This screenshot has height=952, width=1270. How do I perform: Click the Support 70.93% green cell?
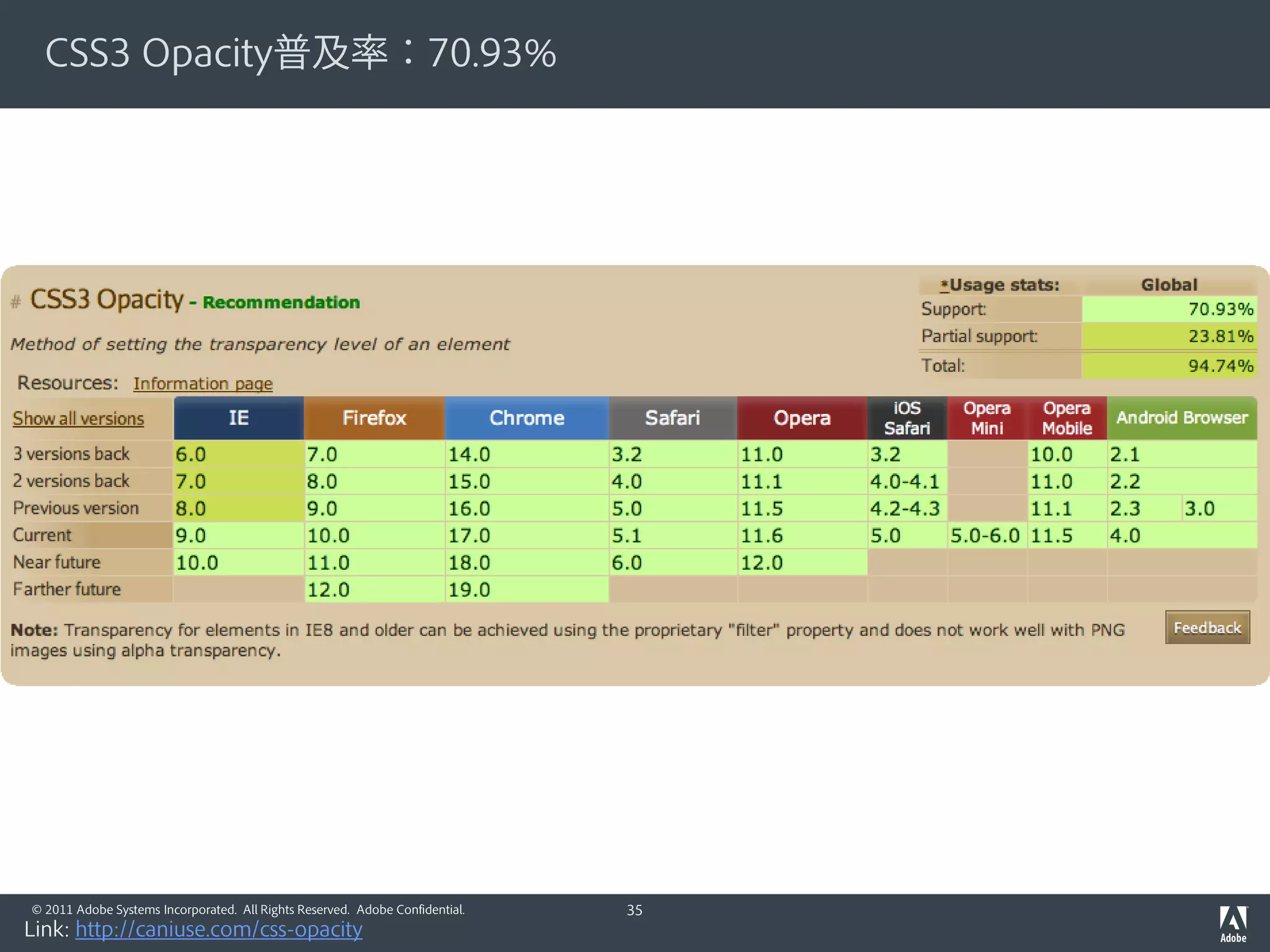point(1169,309)
